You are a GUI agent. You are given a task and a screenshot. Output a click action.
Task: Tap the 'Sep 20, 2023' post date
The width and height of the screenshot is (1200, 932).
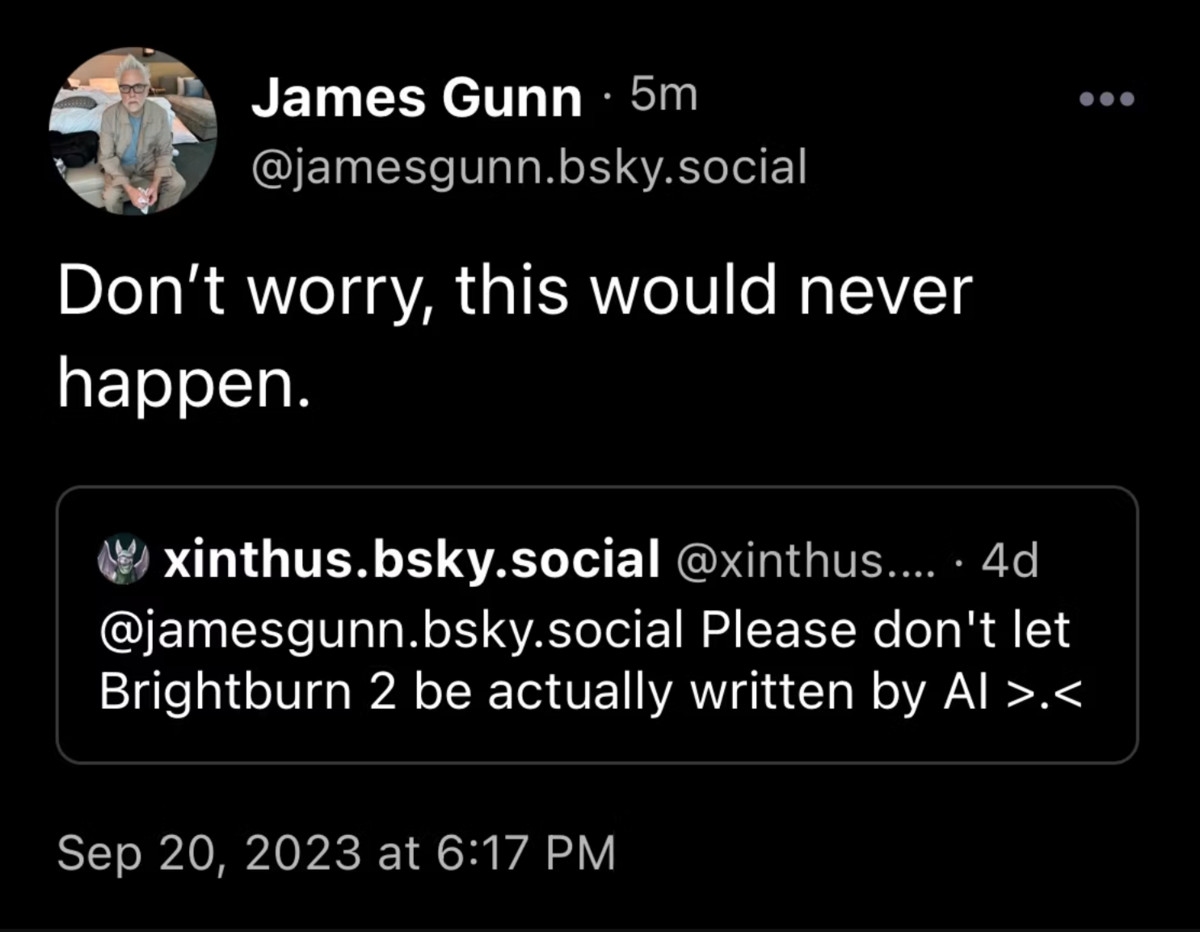pyautogui.click(x=208, y=853)
